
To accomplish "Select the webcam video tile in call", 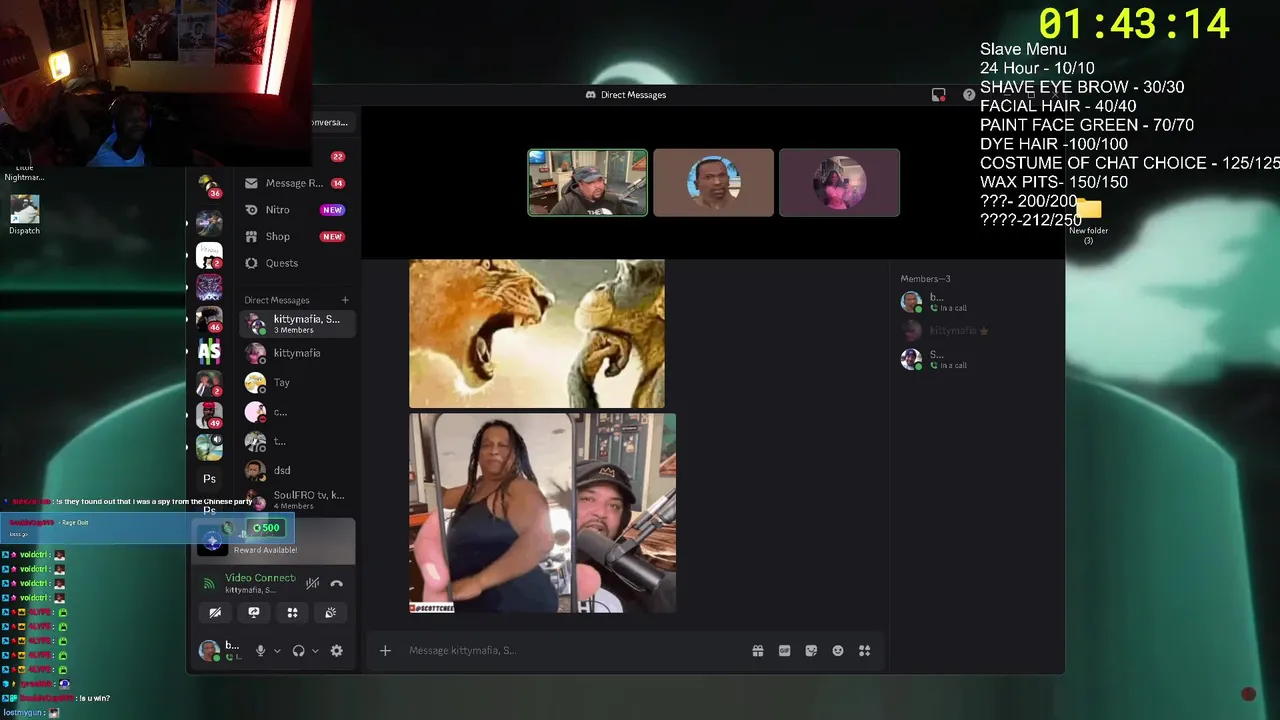I will point(588,183).
